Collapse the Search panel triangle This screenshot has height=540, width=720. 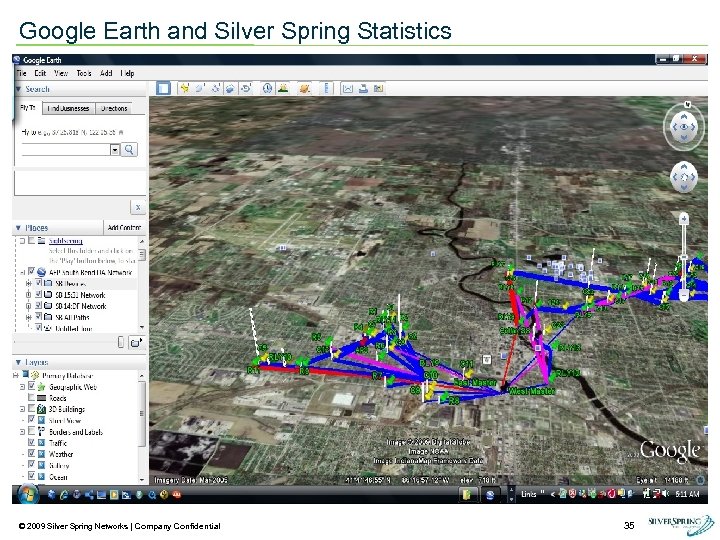(18, 89)
